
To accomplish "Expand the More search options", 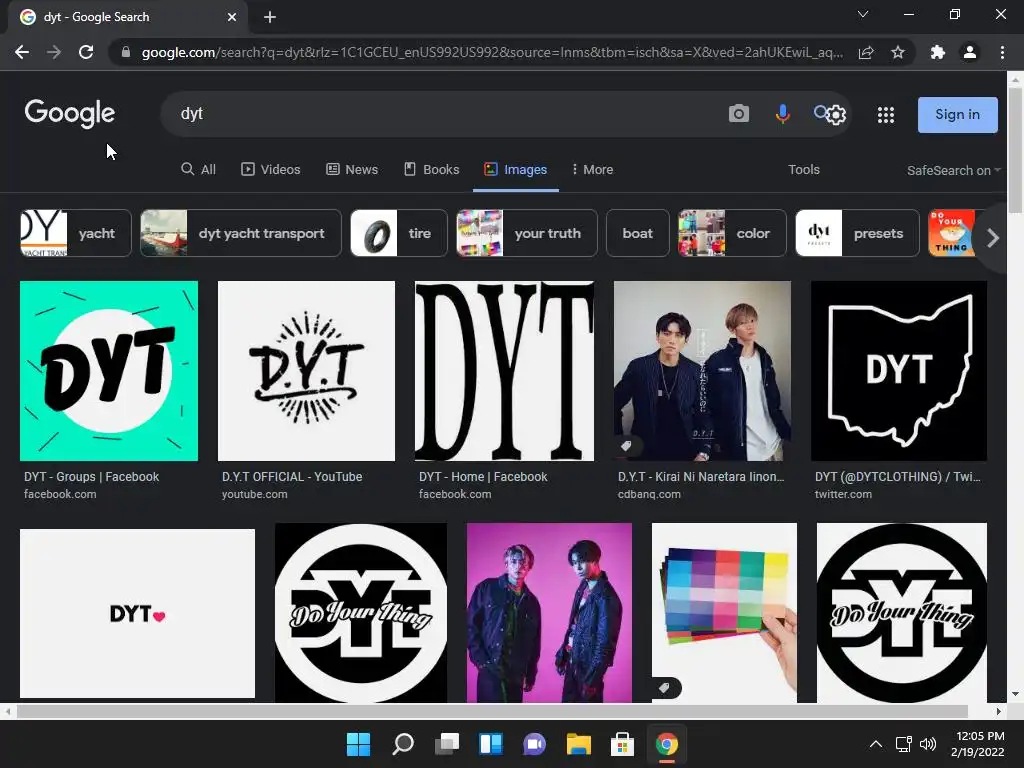I will 592,169.
